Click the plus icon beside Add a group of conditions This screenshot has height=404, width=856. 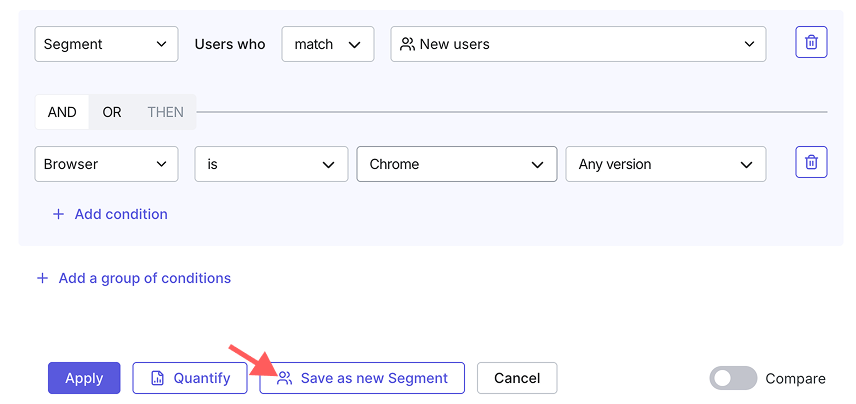pyautogui.click(x=42, y=278)
